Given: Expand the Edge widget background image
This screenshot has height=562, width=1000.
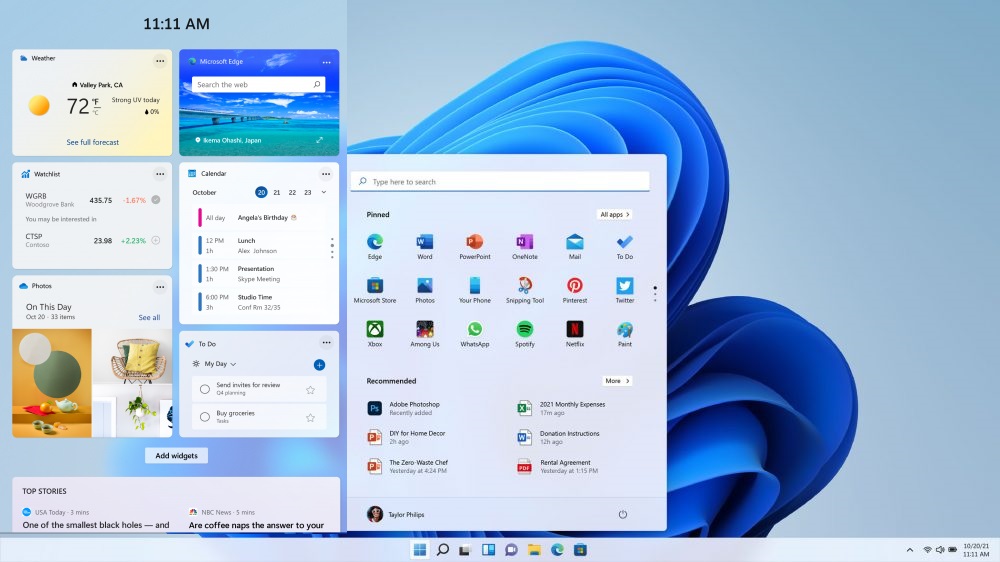Looking at the screenshot, I should [319, 140].
